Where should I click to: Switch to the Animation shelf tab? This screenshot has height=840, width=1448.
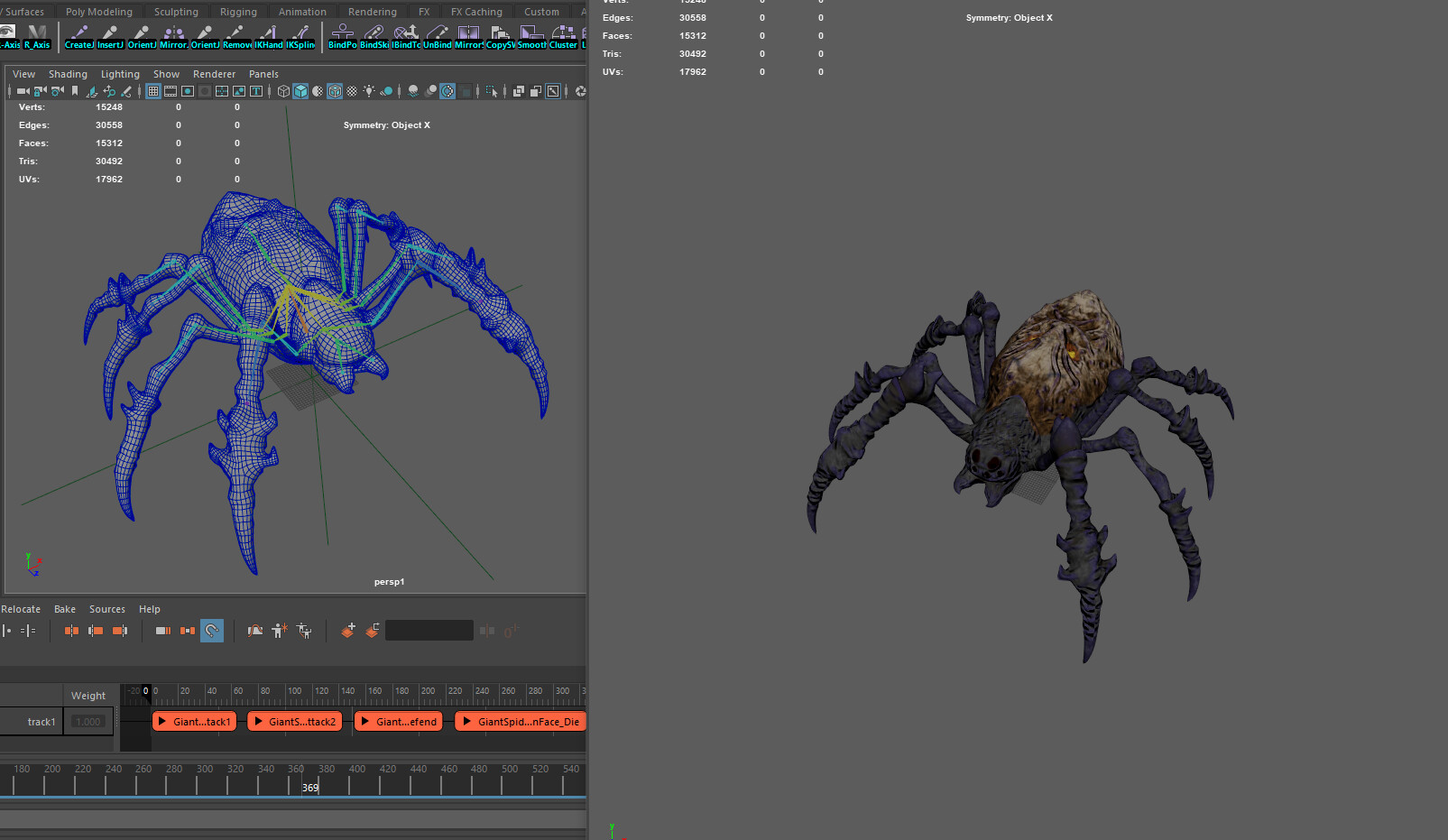pyautogui.click(x=301, y=11)
